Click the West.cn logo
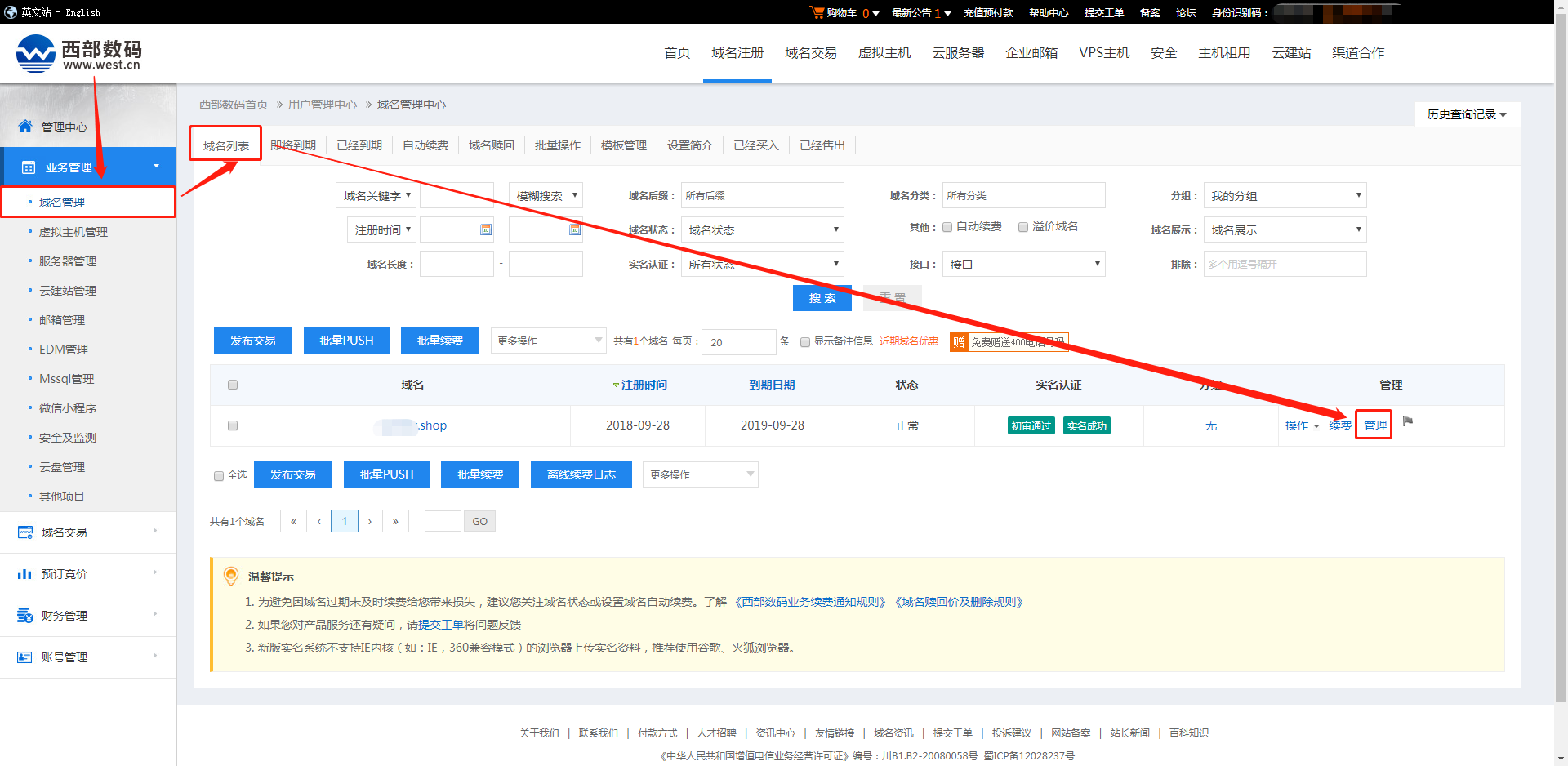 pyautogui.click(x=79, y=54)
